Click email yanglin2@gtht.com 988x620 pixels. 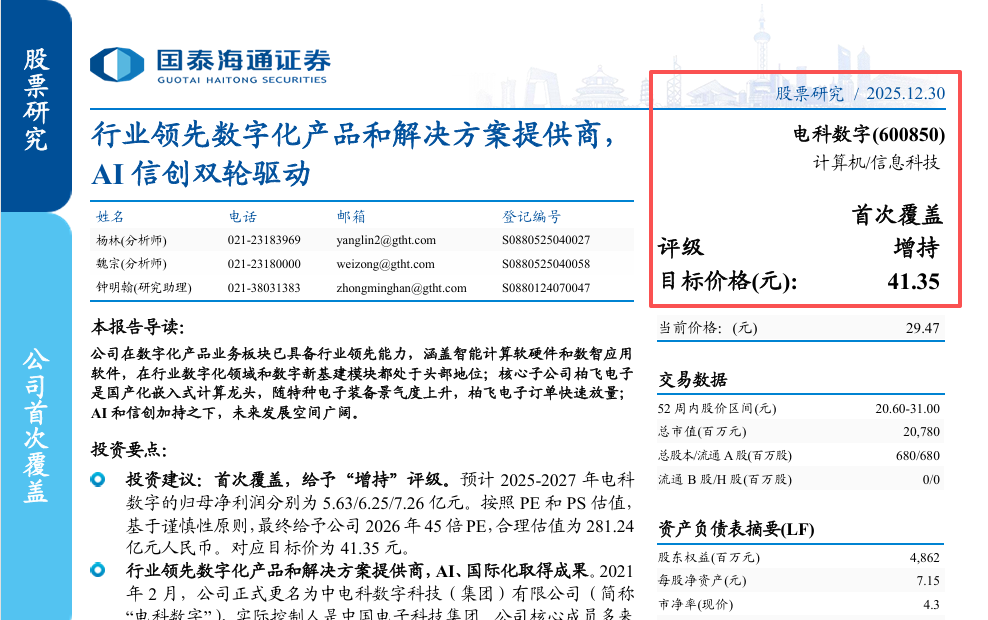coord(386,240)
